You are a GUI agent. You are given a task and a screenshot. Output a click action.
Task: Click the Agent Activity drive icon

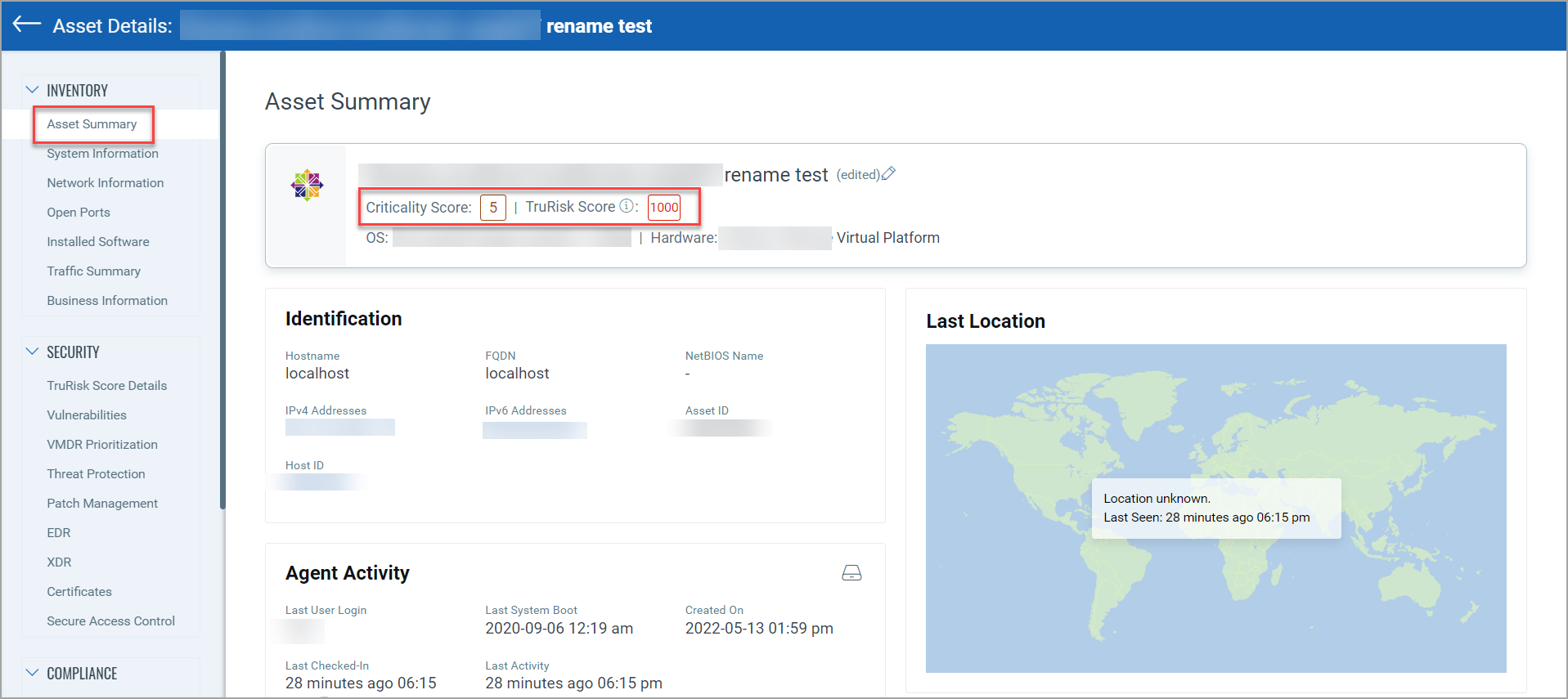[851, 573]
